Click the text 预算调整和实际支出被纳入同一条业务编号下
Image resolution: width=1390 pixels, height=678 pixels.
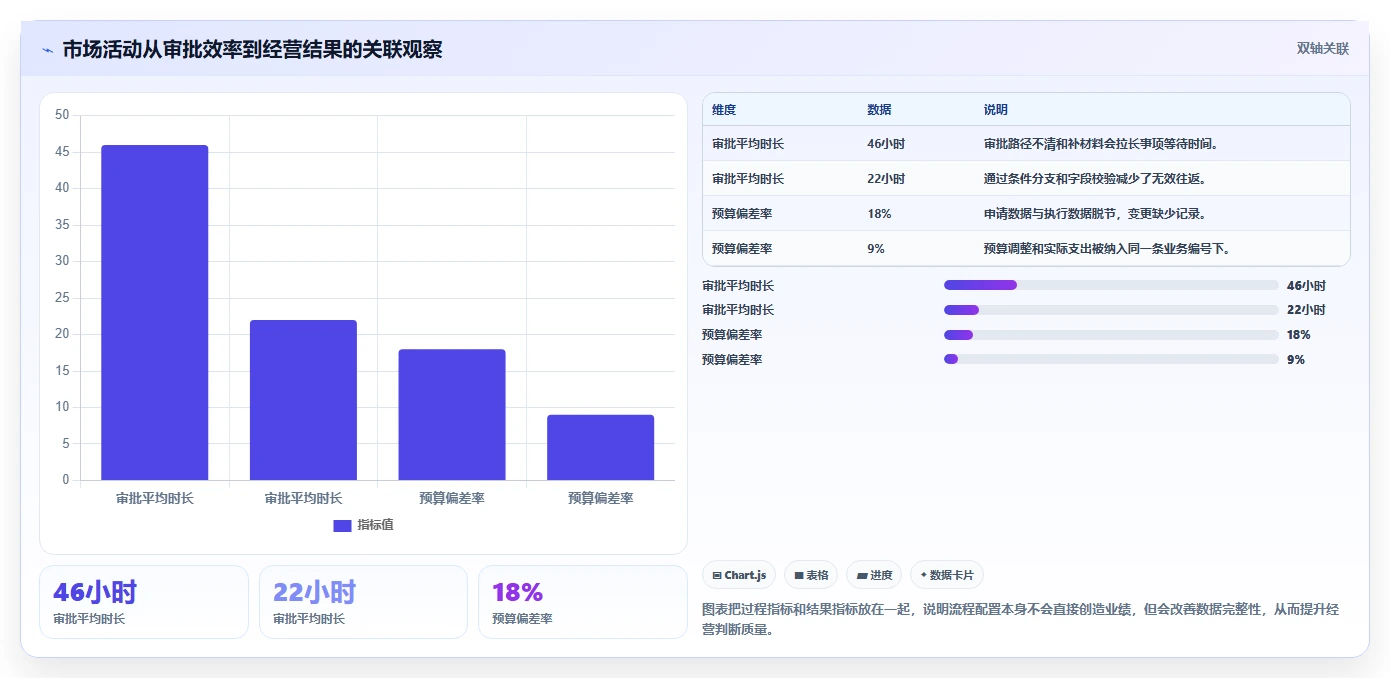pyautogui.click(x=1107, y=249)
